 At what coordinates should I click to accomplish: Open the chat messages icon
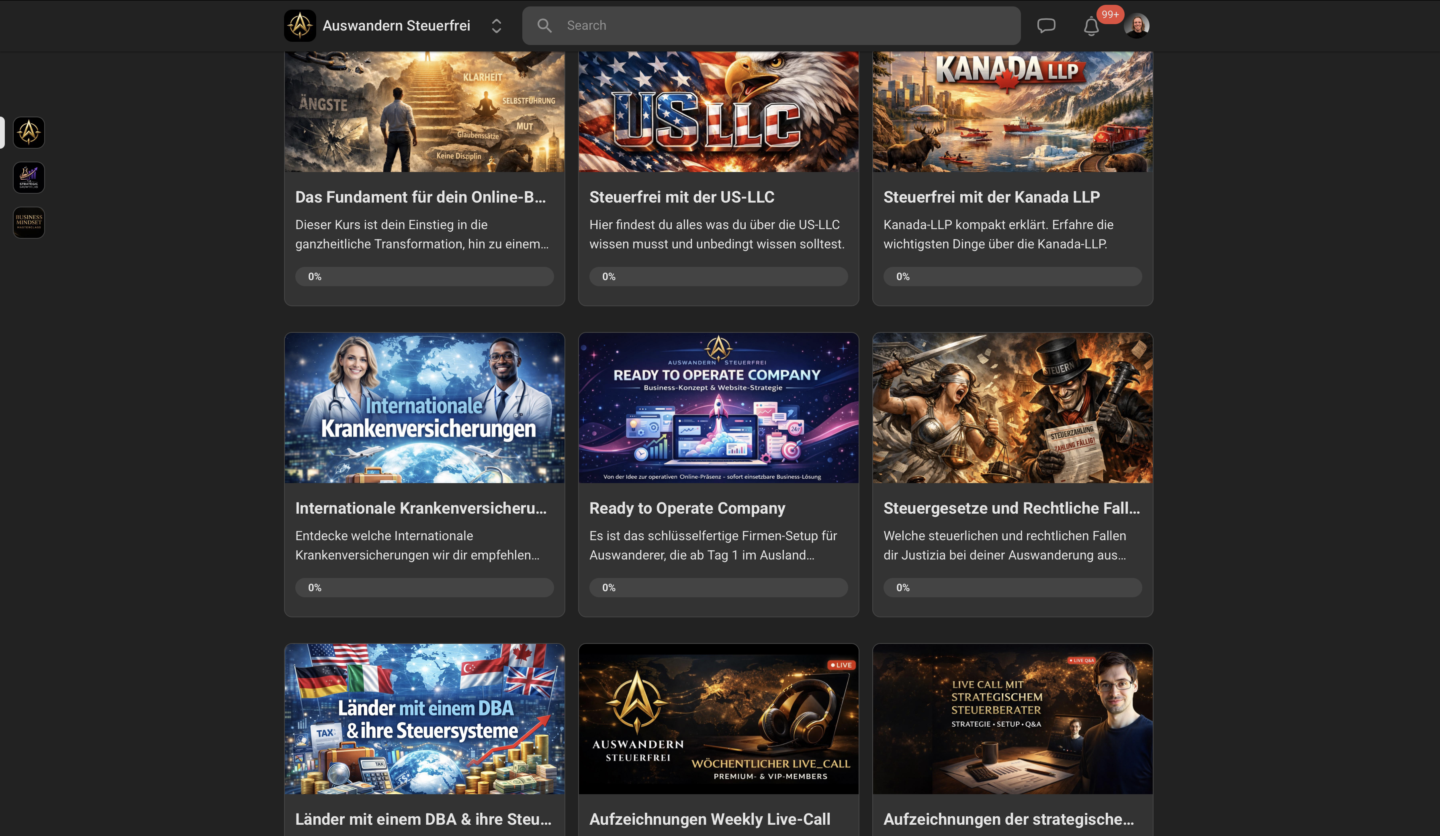coord(1046,26)
